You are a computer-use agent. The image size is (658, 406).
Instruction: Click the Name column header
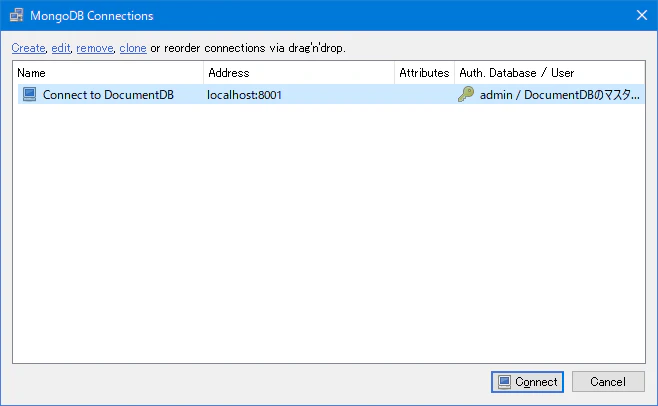point(108,73)
